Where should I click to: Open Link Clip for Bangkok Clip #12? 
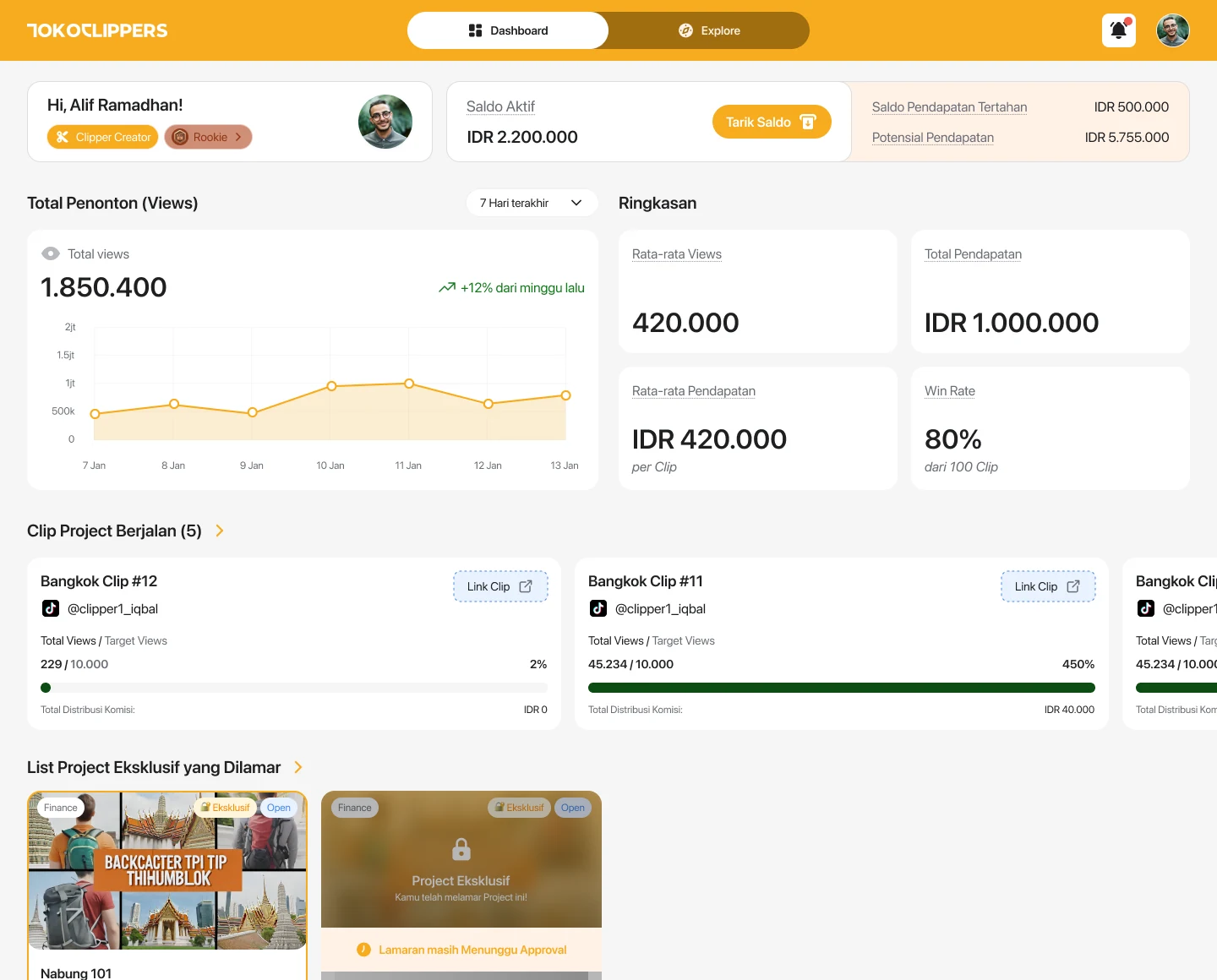pyautogui.click(x=500, y=586)
